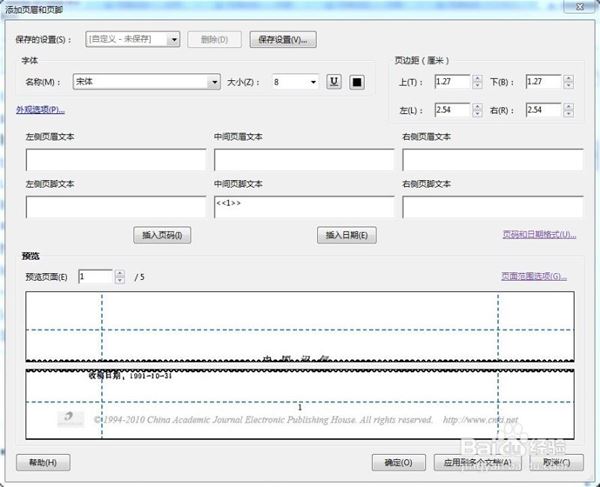Image resolution: width=600 pixels, height=487 pixels.
Task: Click the right margin 右(R) stepper
Action: point(567,108)
